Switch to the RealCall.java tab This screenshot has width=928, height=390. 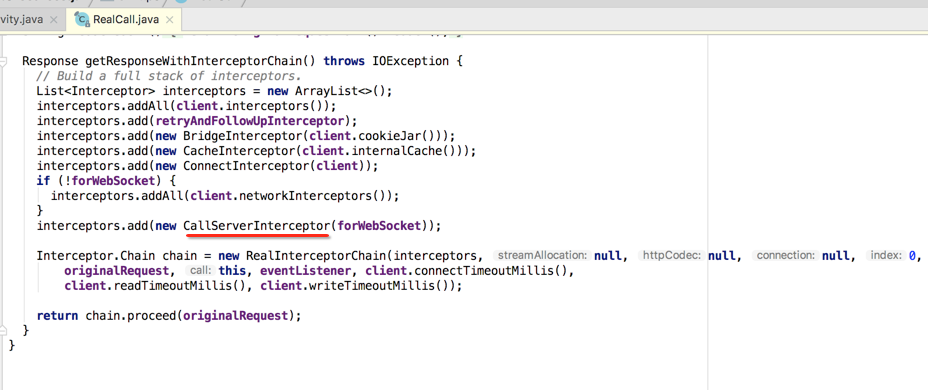coord(123,19)
